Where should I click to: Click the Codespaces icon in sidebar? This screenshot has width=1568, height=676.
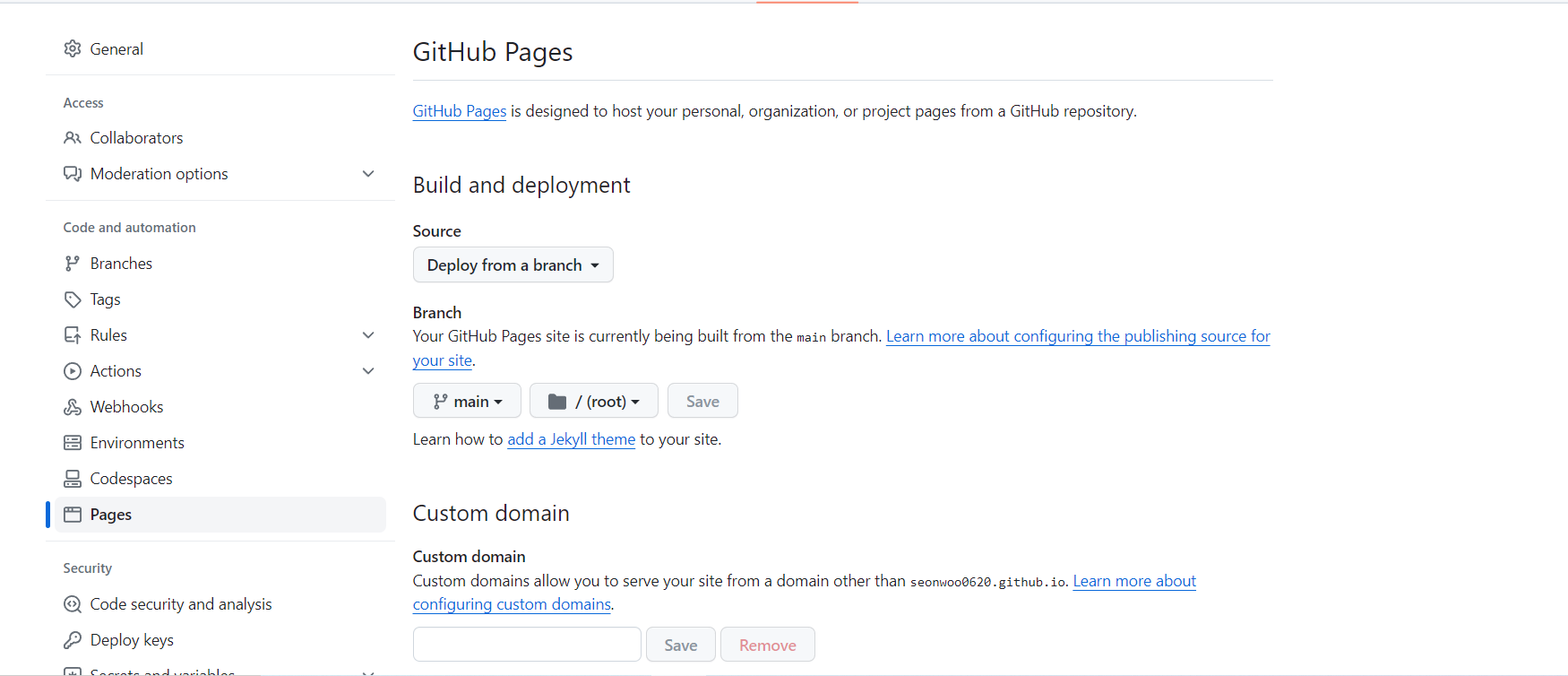tap(73, 479)
